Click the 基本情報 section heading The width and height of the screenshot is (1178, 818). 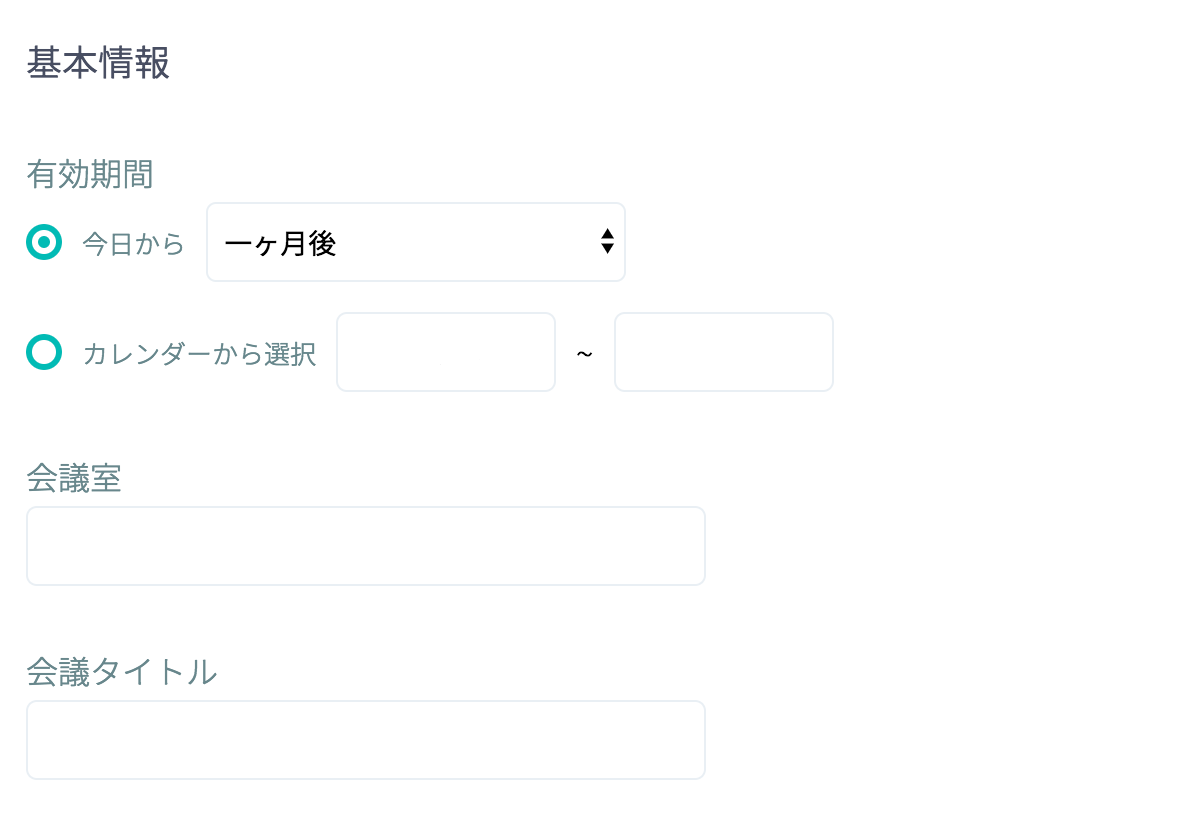(98, 63)
